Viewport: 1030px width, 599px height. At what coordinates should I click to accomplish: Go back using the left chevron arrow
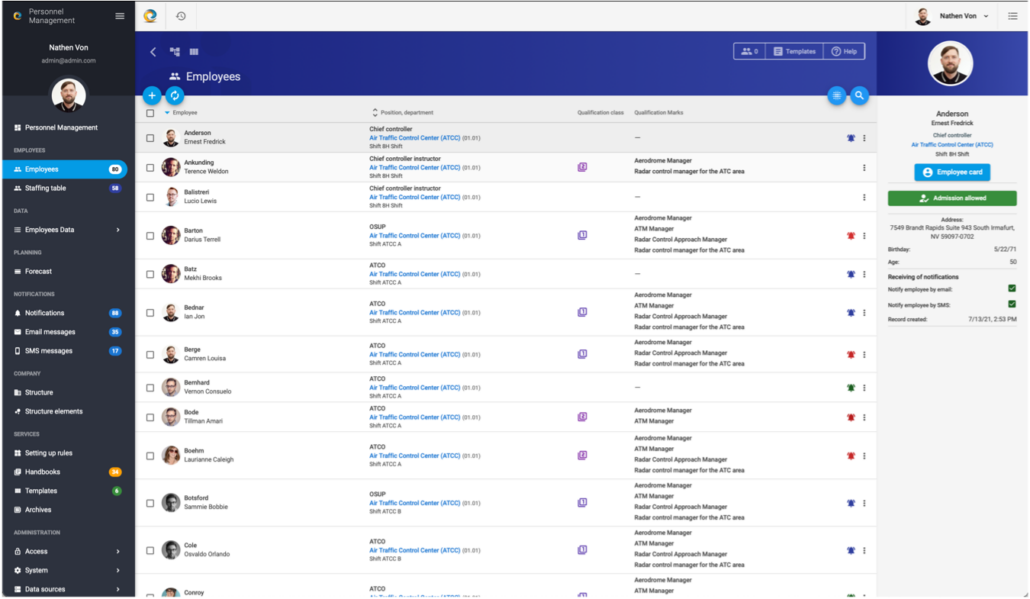tap(153, 51)
